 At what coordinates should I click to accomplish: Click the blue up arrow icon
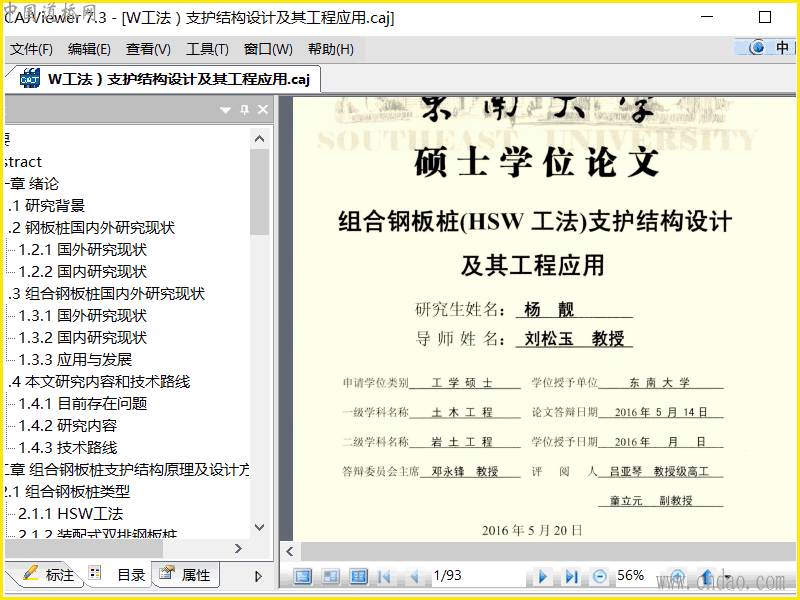(707, 577)
